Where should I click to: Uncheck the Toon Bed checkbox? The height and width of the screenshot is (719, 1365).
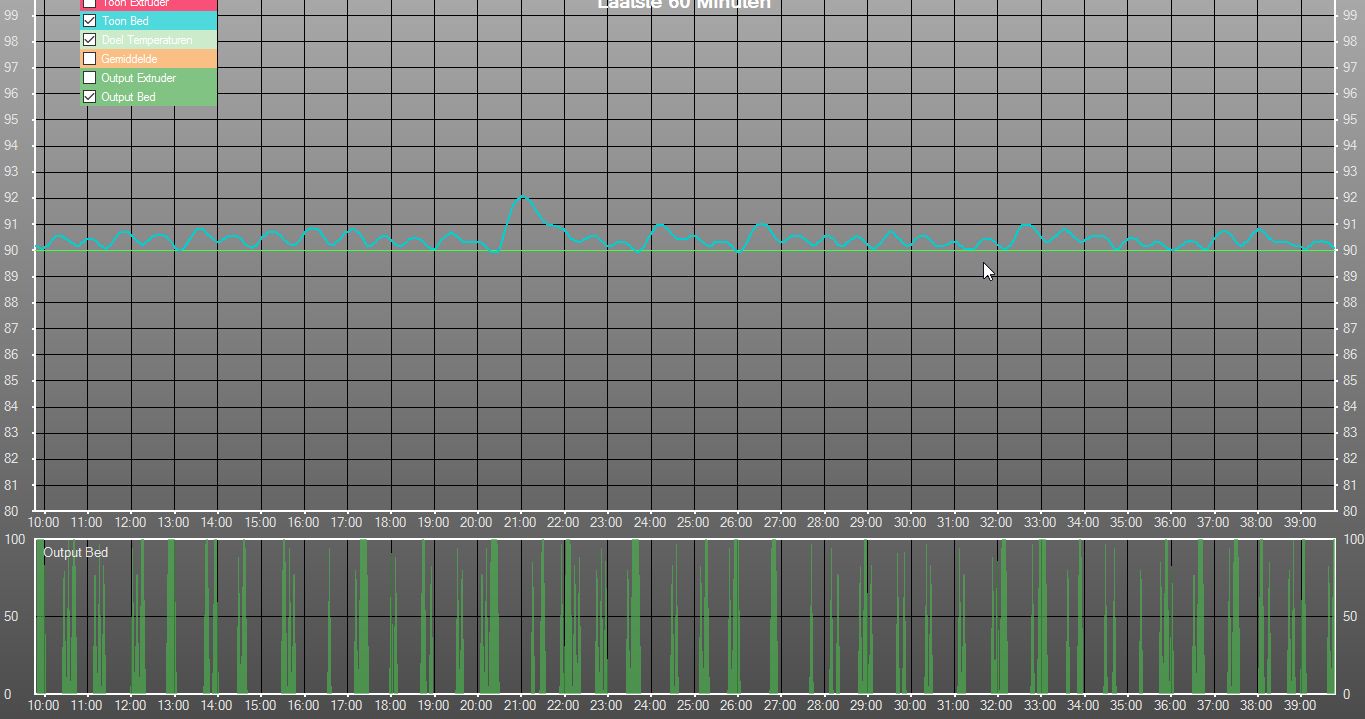(x=89, y=21)
